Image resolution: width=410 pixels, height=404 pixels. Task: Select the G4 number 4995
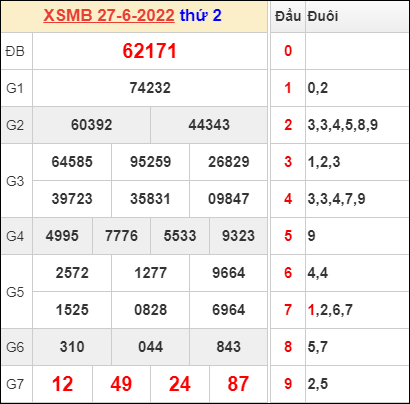(x=62, y=236)
